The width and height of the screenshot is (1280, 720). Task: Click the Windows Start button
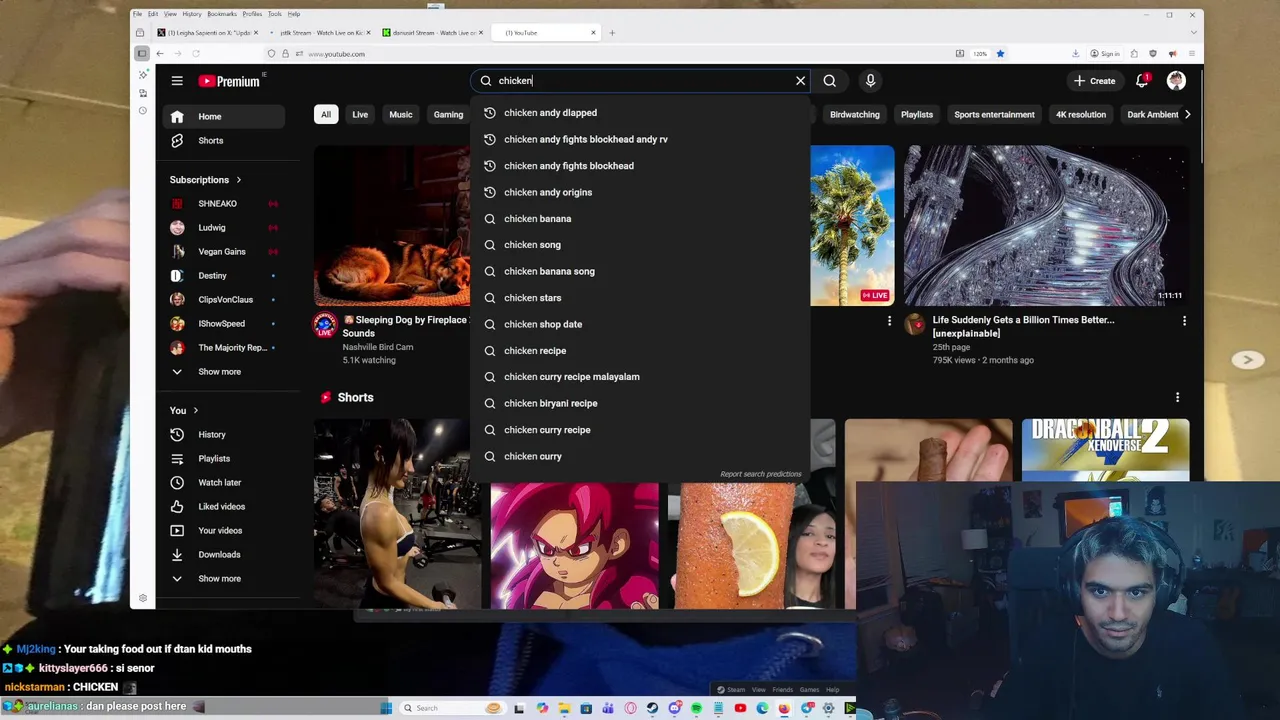coord(386,708)
